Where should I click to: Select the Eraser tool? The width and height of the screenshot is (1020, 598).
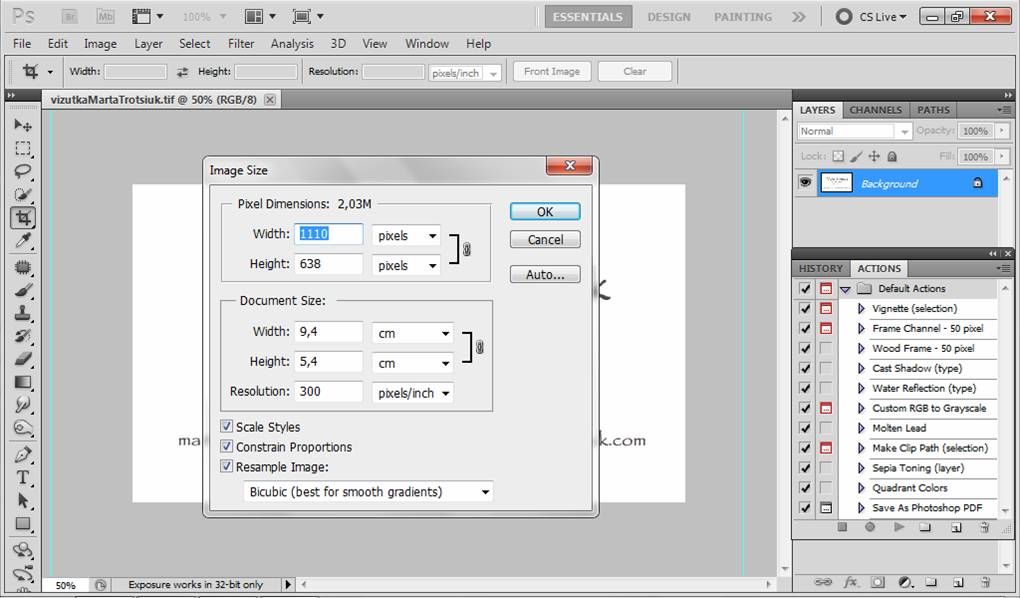tap(23, 359)
